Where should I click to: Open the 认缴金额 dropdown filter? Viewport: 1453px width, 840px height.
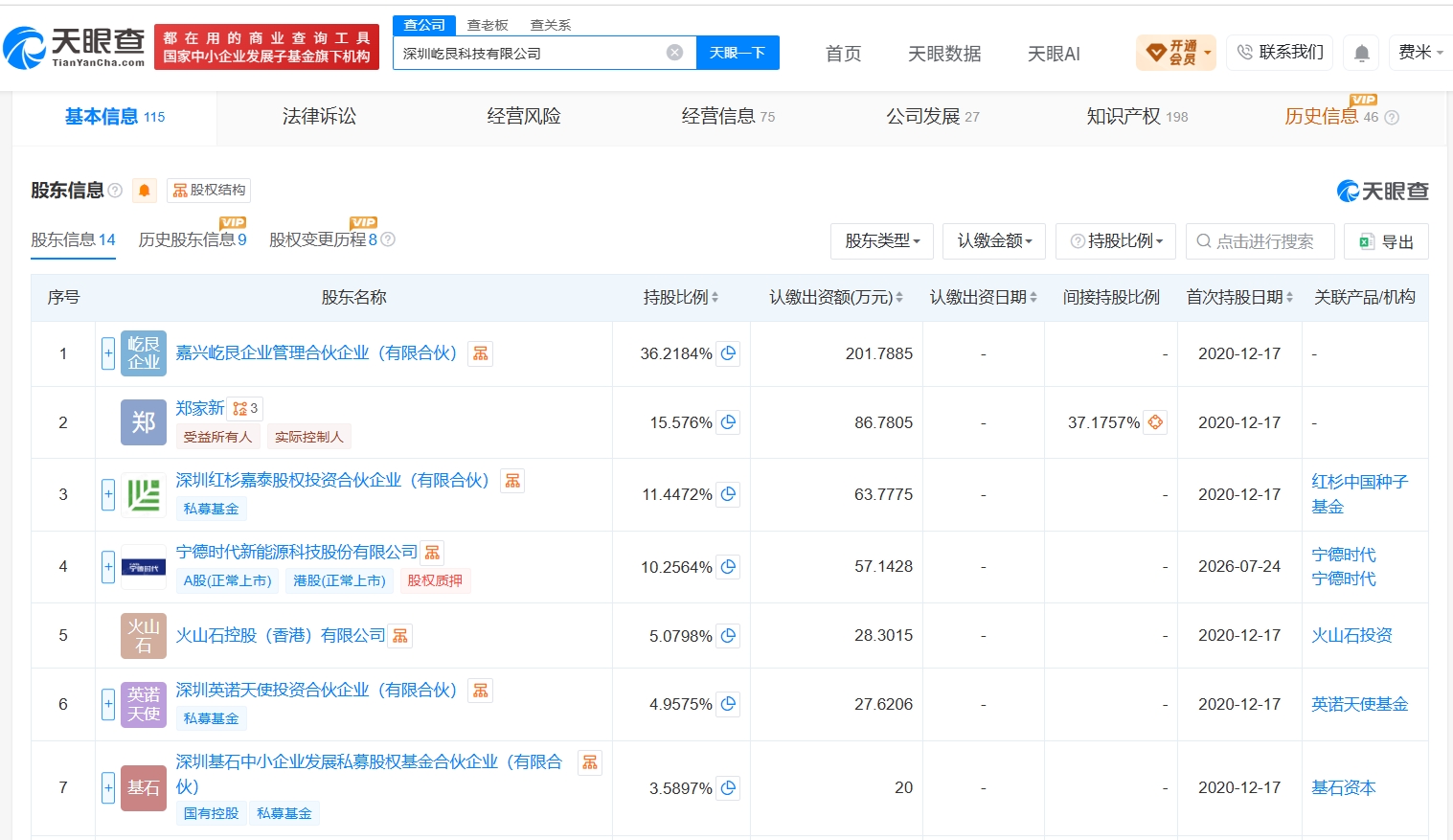[994, 241]
